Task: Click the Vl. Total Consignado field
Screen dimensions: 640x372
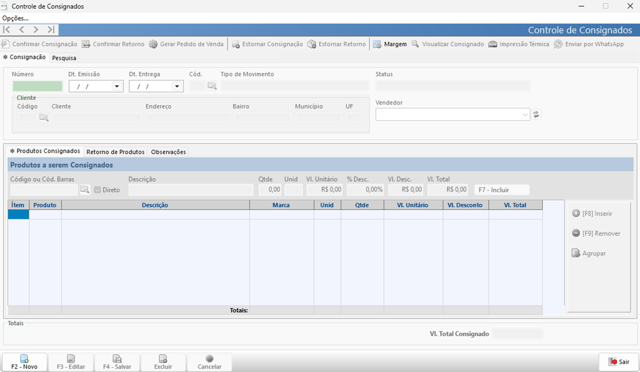Action: click(x=518, y=334)
